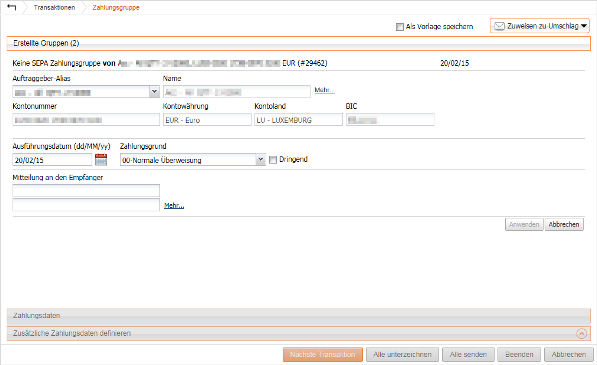Enable Als Vorlage speichern checkbox
This screenshot has width=597, height=365.
[399, 27]
